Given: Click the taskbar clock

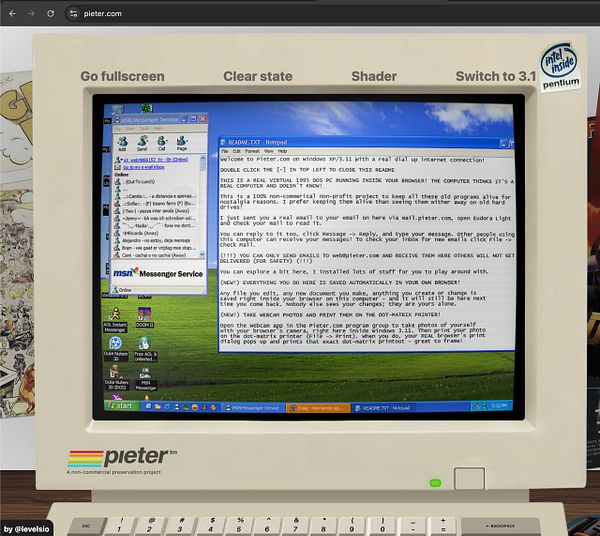Looking at the screenshot, I should coord(500,405).
